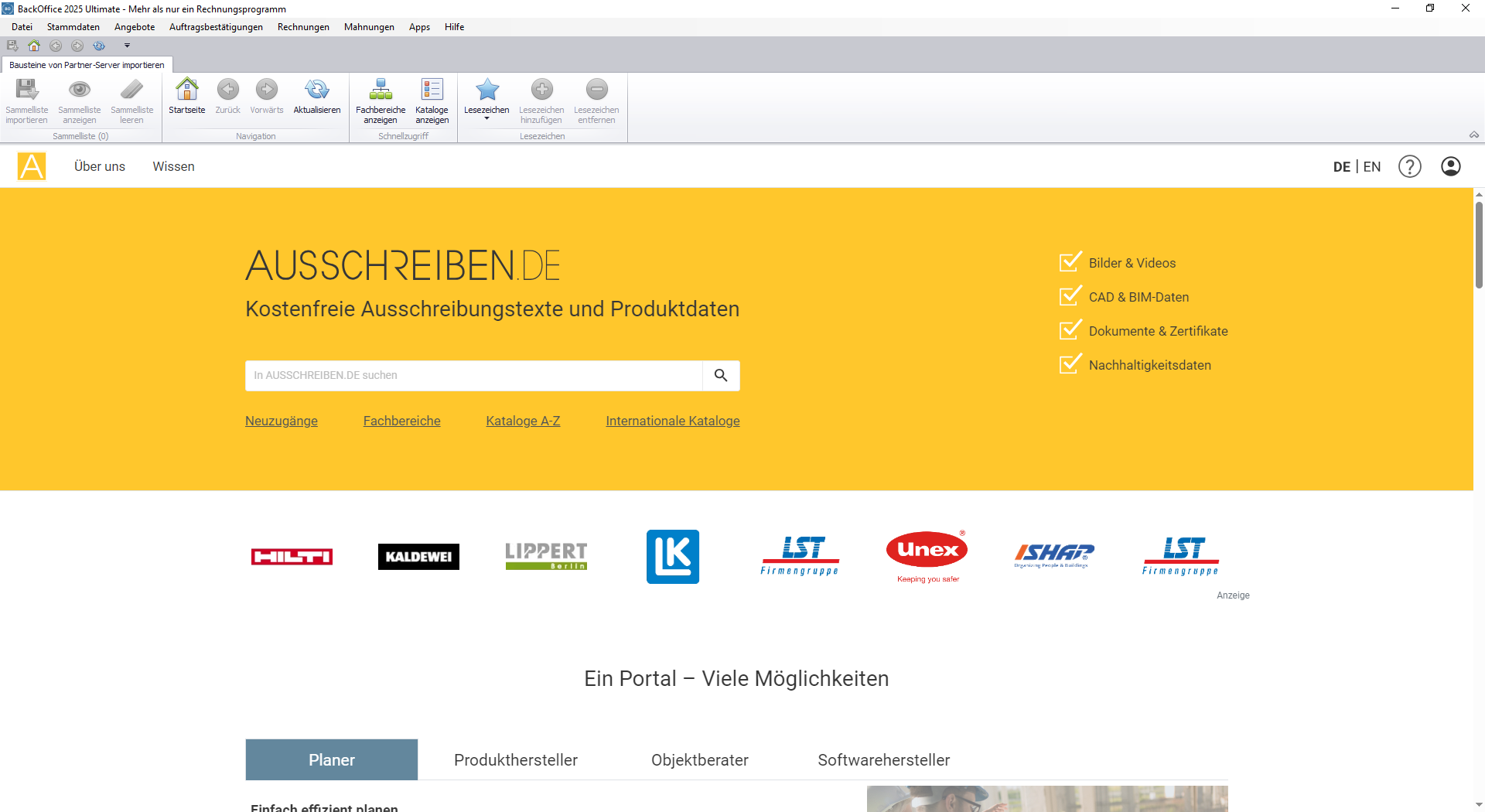Switch language to DE

pos(1341,167)
